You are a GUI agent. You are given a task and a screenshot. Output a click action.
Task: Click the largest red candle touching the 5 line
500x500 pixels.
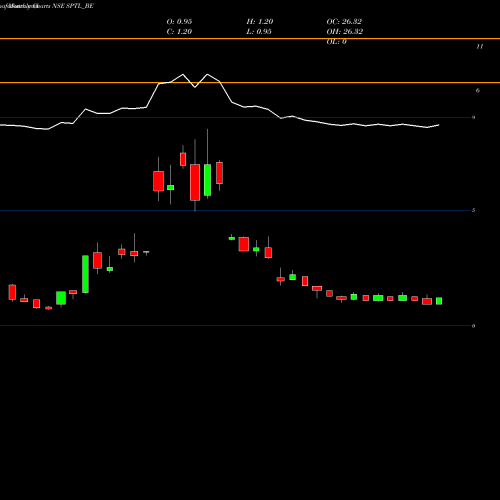[x=195, y=182]
